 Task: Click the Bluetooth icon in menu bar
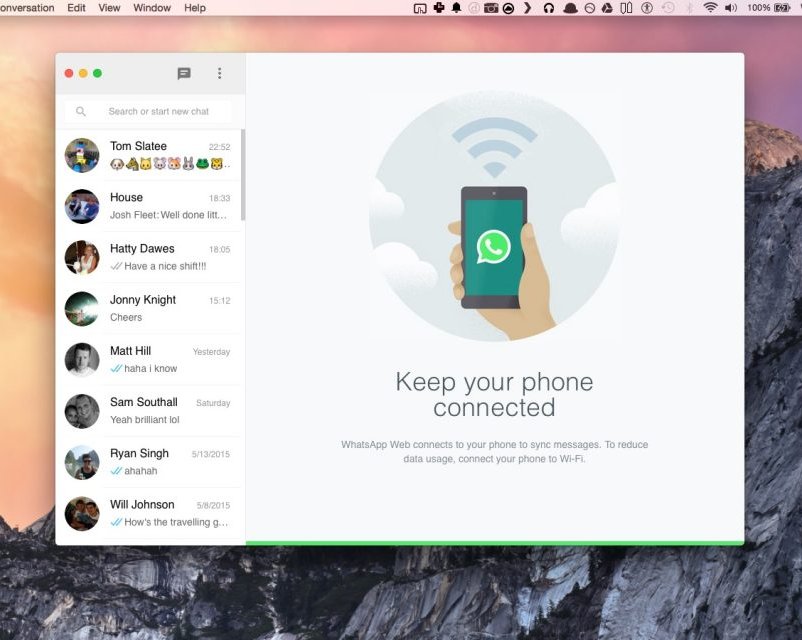pyautogui.click(x=689, y=8)
